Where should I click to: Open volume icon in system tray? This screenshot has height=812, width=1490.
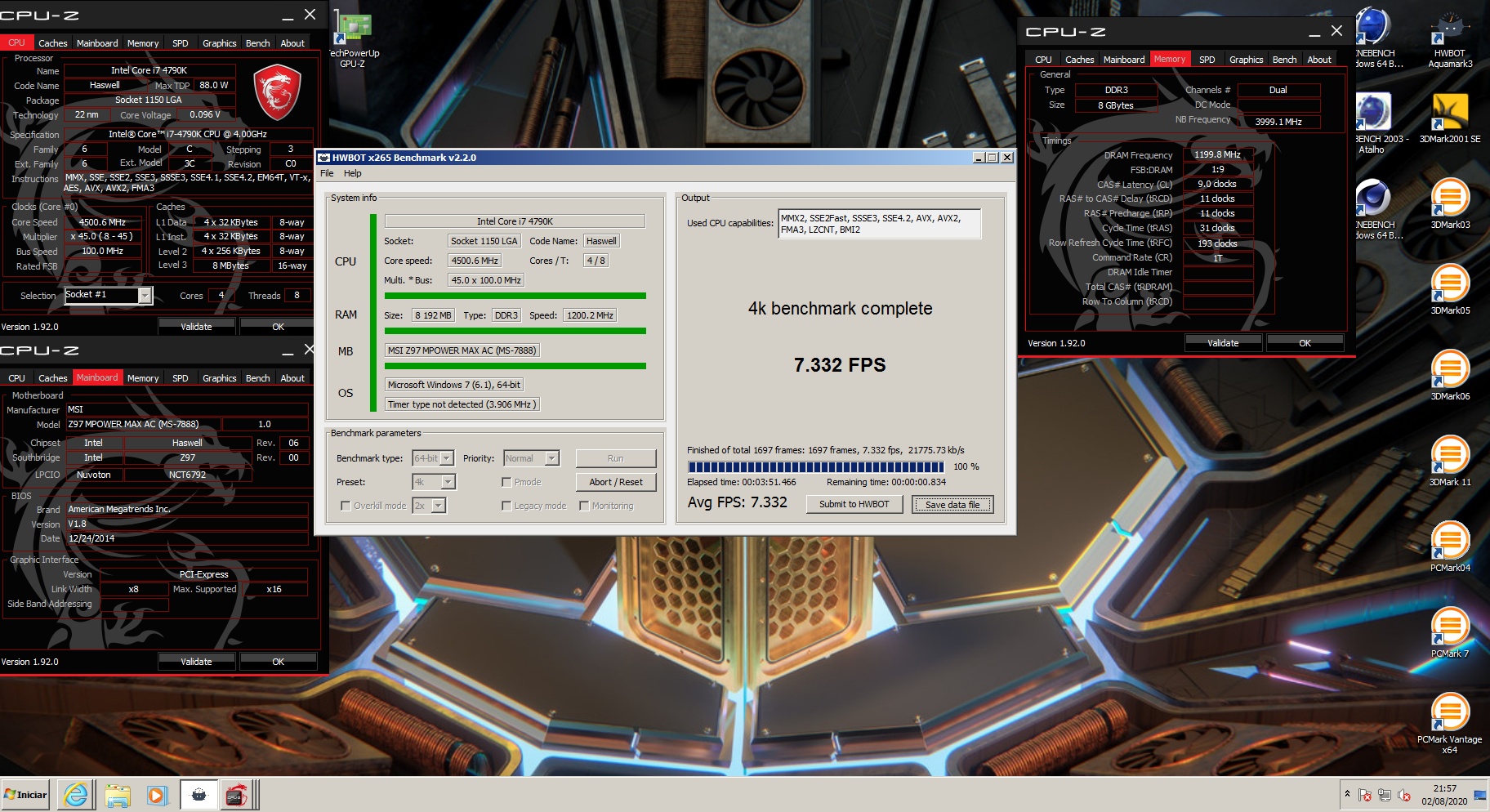pyautogui.click(x=1404, y=795)
